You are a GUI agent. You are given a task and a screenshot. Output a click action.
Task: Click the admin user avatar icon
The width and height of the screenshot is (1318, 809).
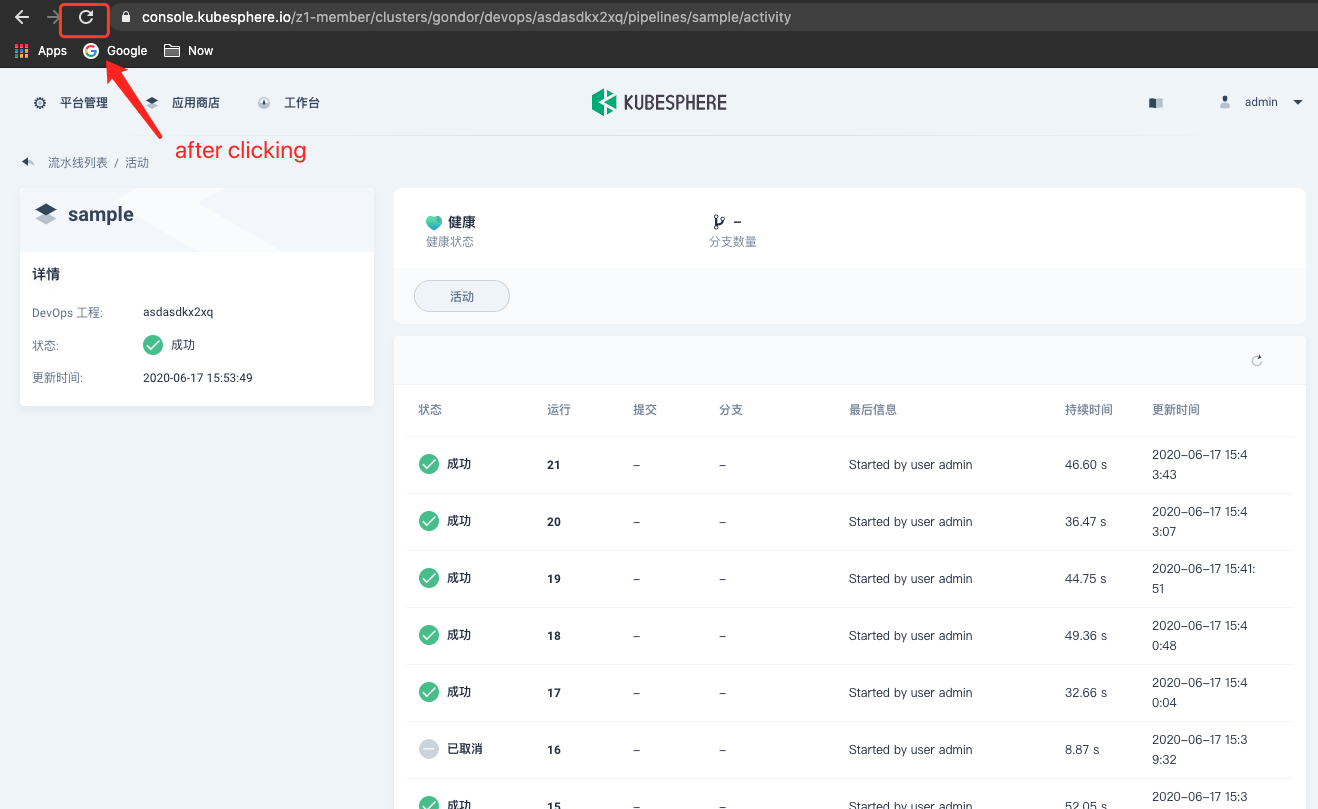pyautogui.click(x=1225, y=102)
